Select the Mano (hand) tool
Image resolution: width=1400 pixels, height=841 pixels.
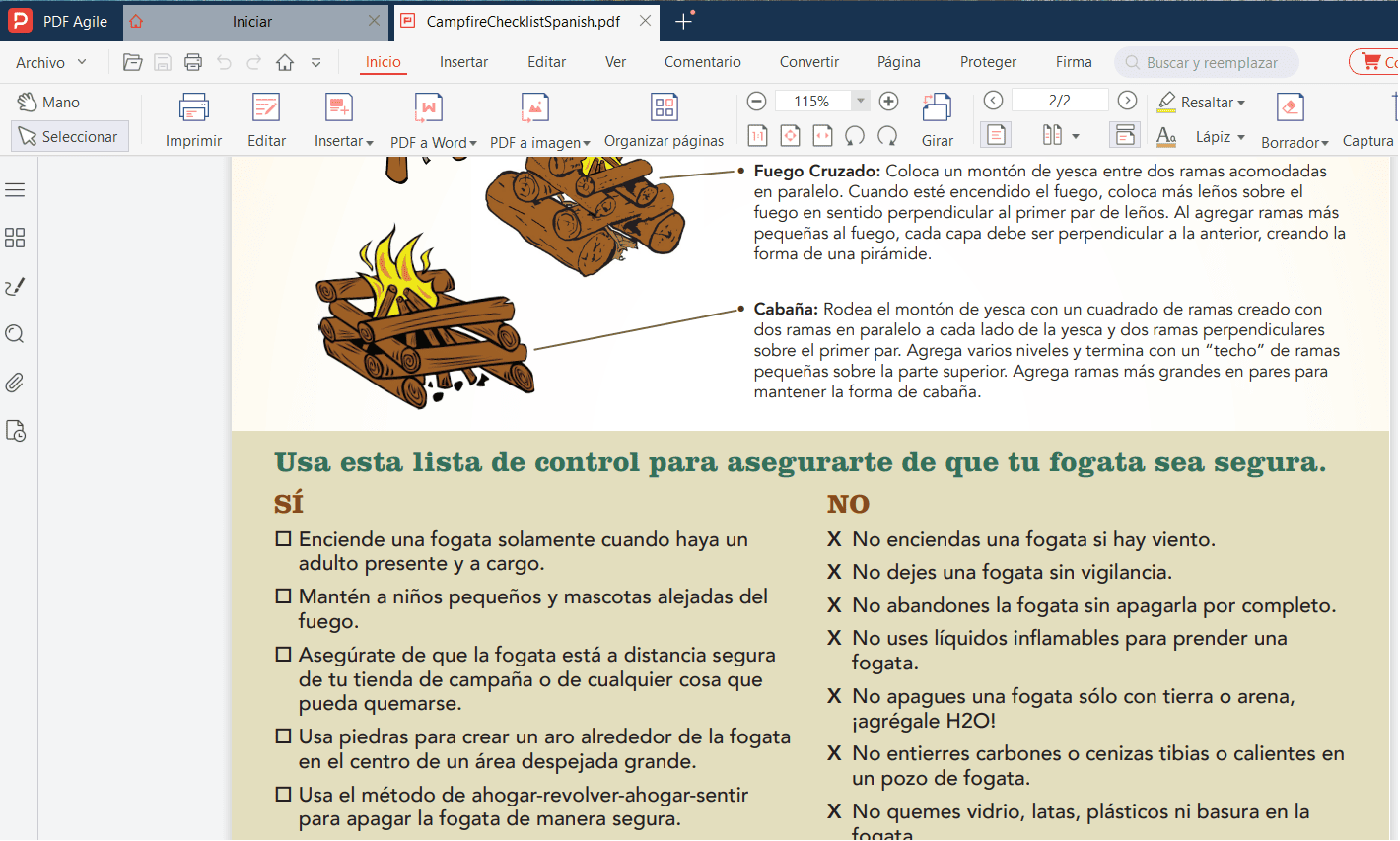[x=47, y=101]
